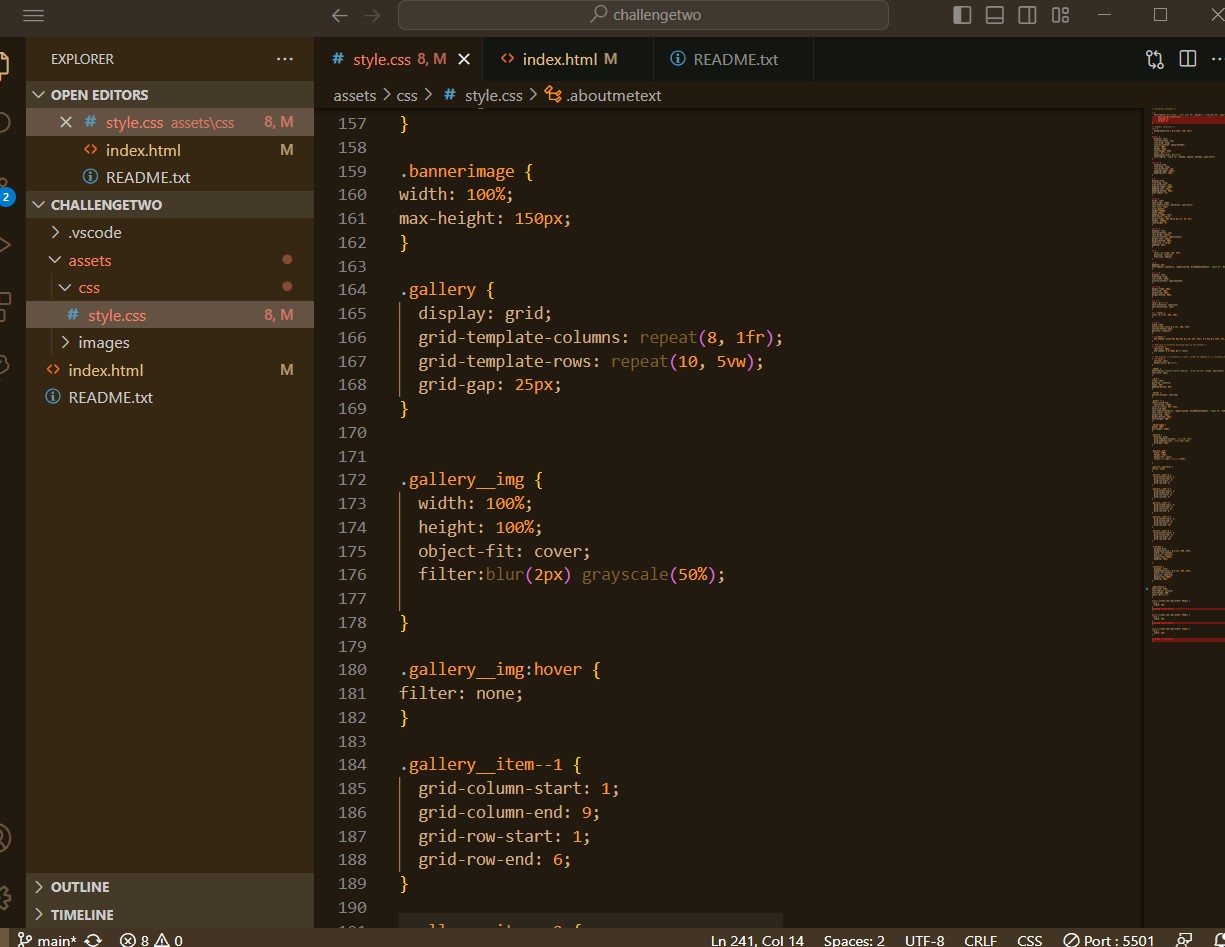Click the main* branch status item
Image resolution: width=1225 pixels, height=947 pixels.
point(48,939)
